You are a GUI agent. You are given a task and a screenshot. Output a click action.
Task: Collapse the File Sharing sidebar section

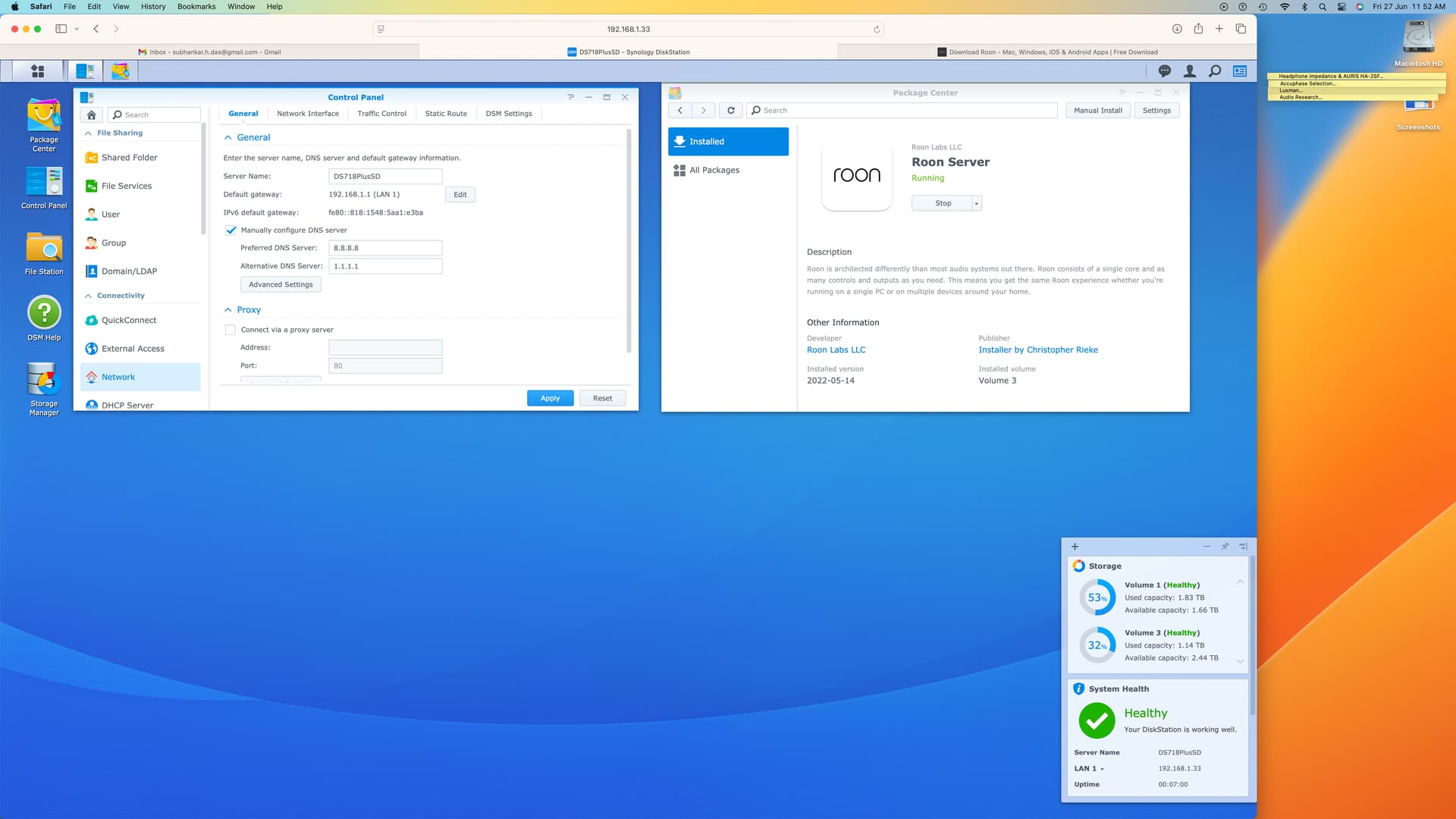pyautogui.click(x=89, y=133)
